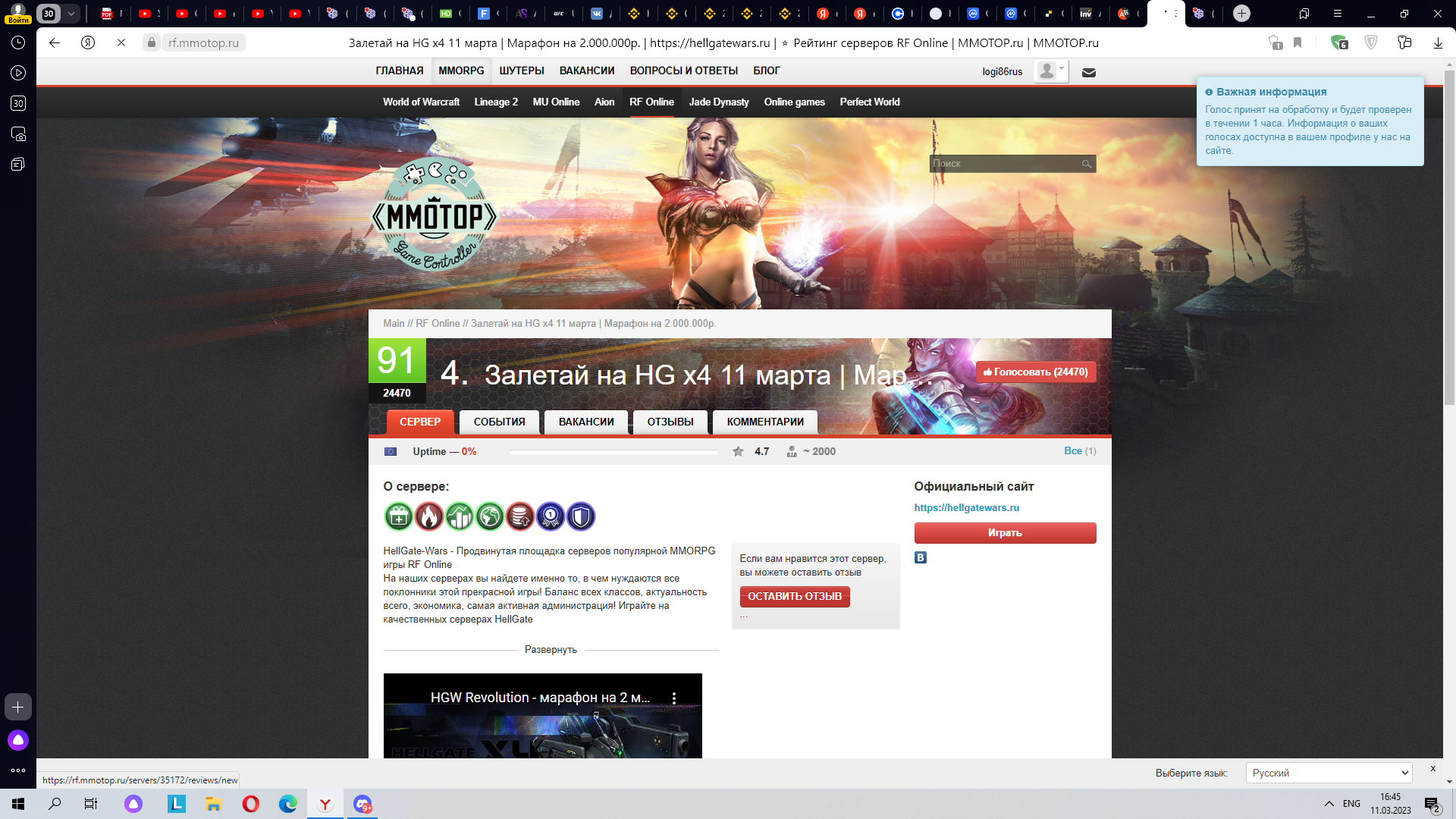Viewport: 1456px width, 819px height.
Task: Click the sidebar screenshot capture icon
Action: (18, 134)
